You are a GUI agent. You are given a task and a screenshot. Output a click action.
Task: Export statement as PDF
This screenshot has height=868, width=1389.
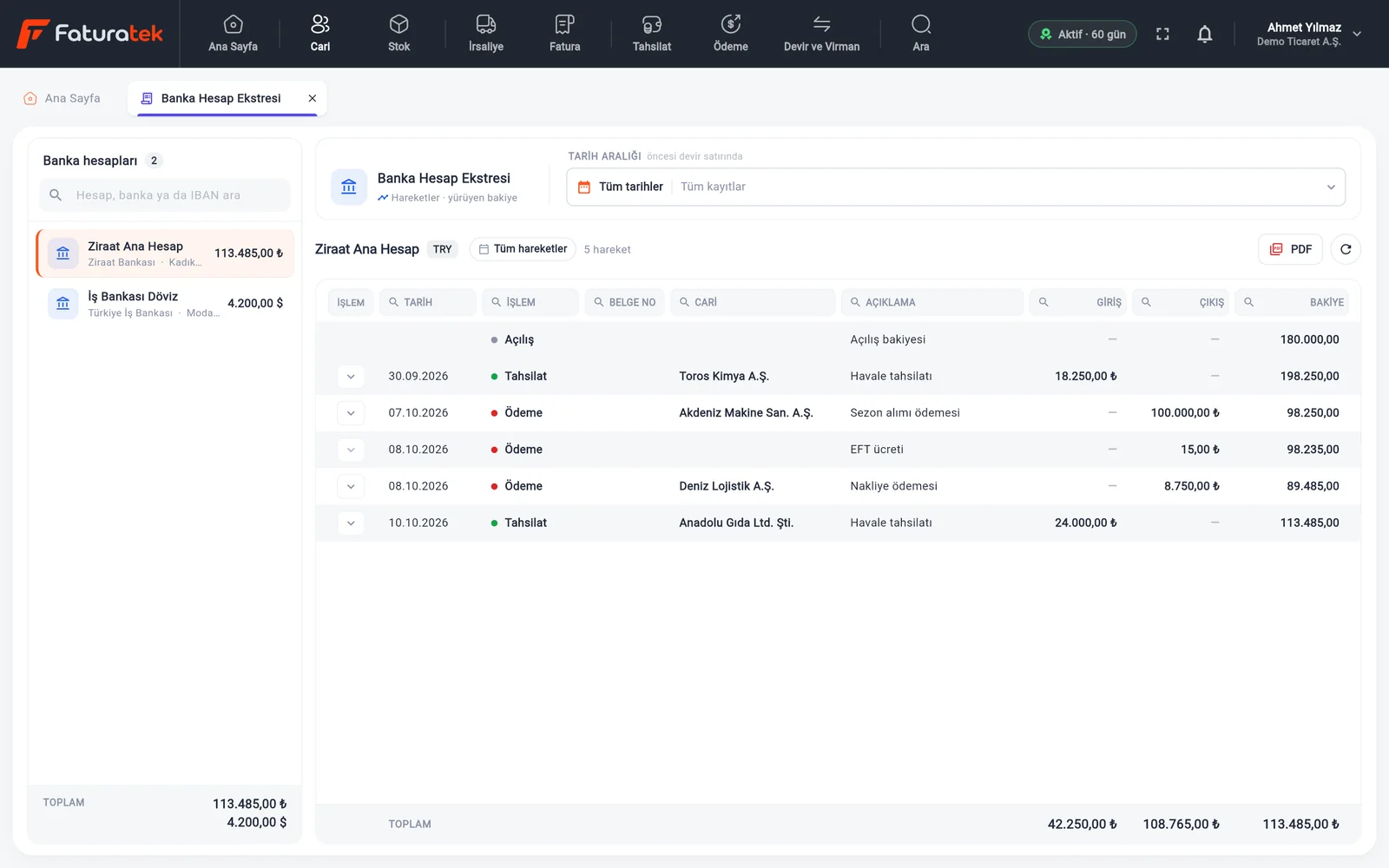pos(1291,249)
